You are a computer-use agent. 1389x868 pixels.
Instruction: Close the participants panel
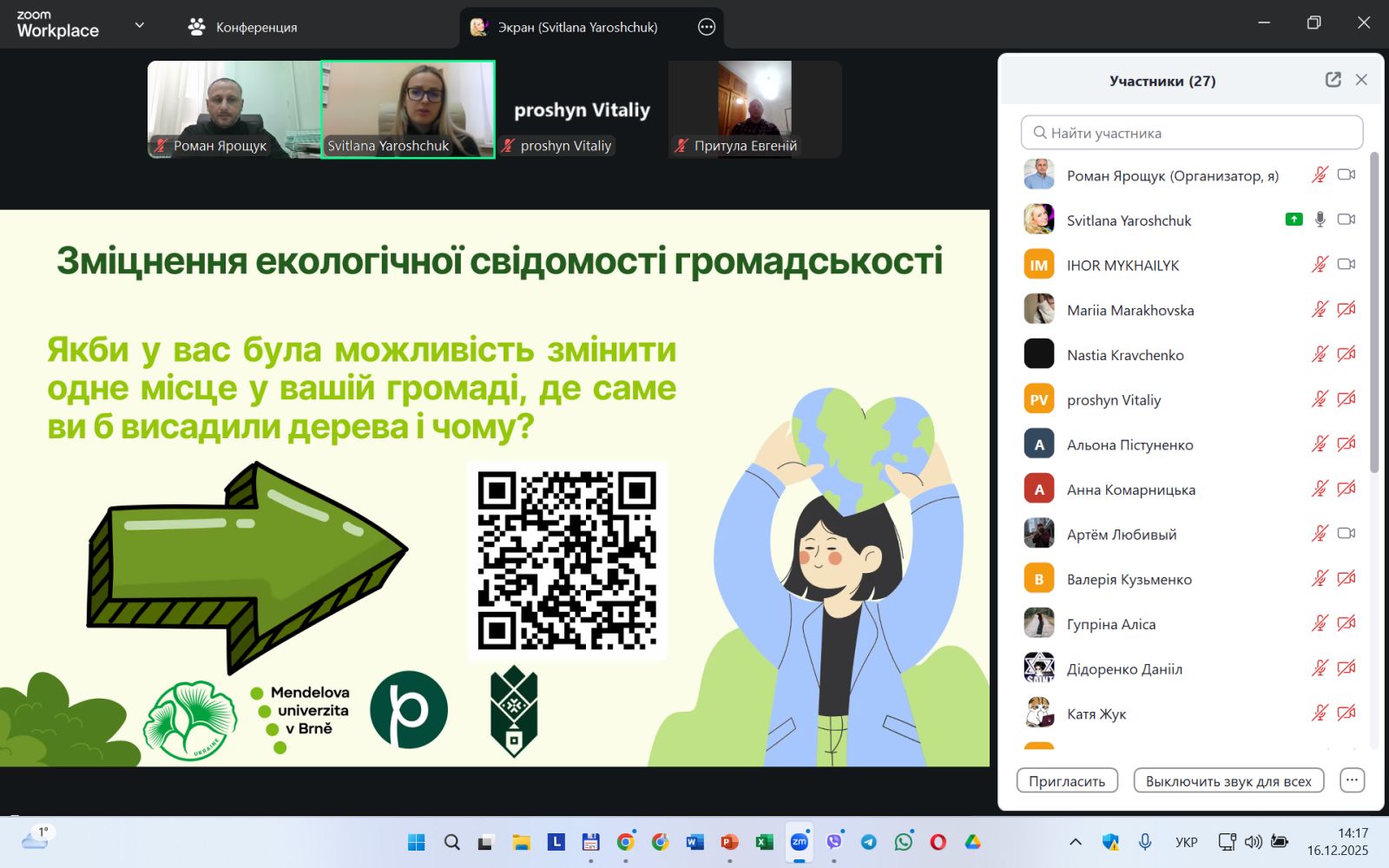[x=1361, y=80]
